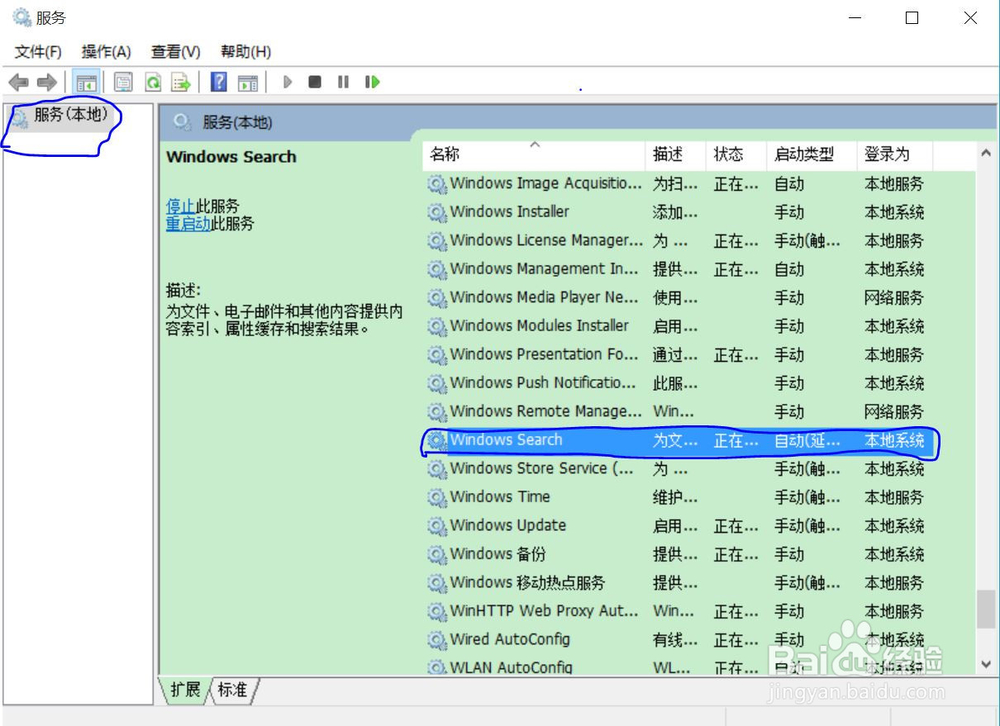Viewport: 1000px width, 726px height.
Task: Click the Forward arrow toolbar icon
Action: click(x=47, y=82)
